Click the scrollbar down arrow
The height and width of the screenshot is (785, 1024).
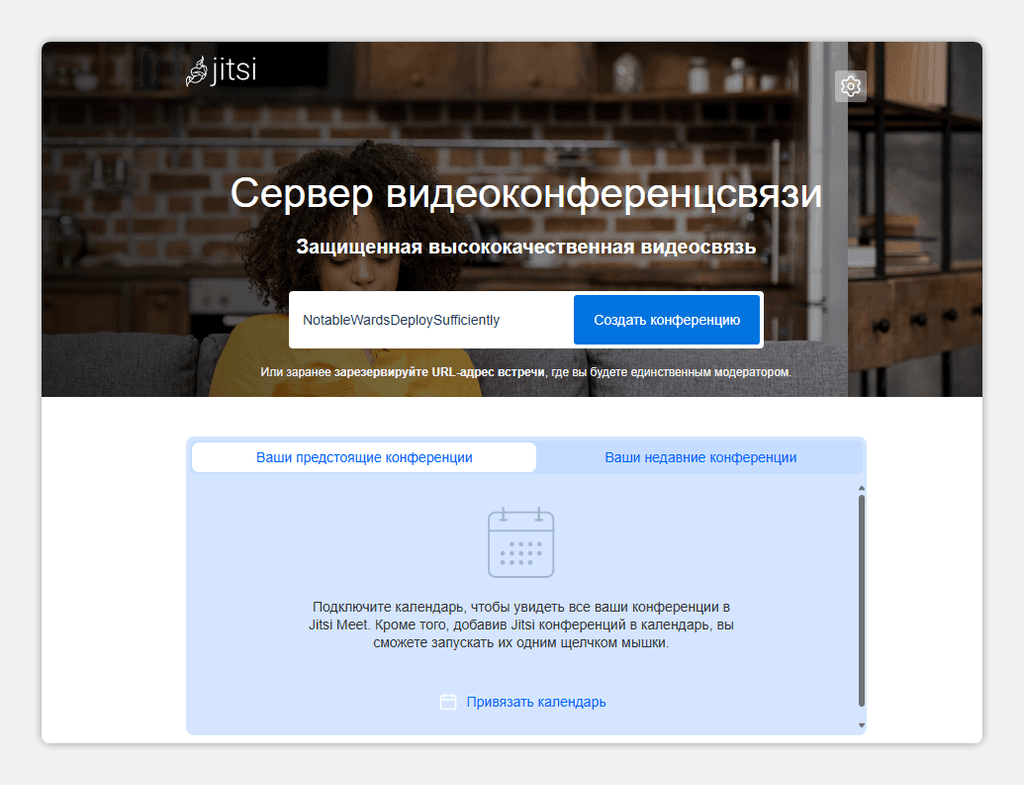tap(861, 725)
